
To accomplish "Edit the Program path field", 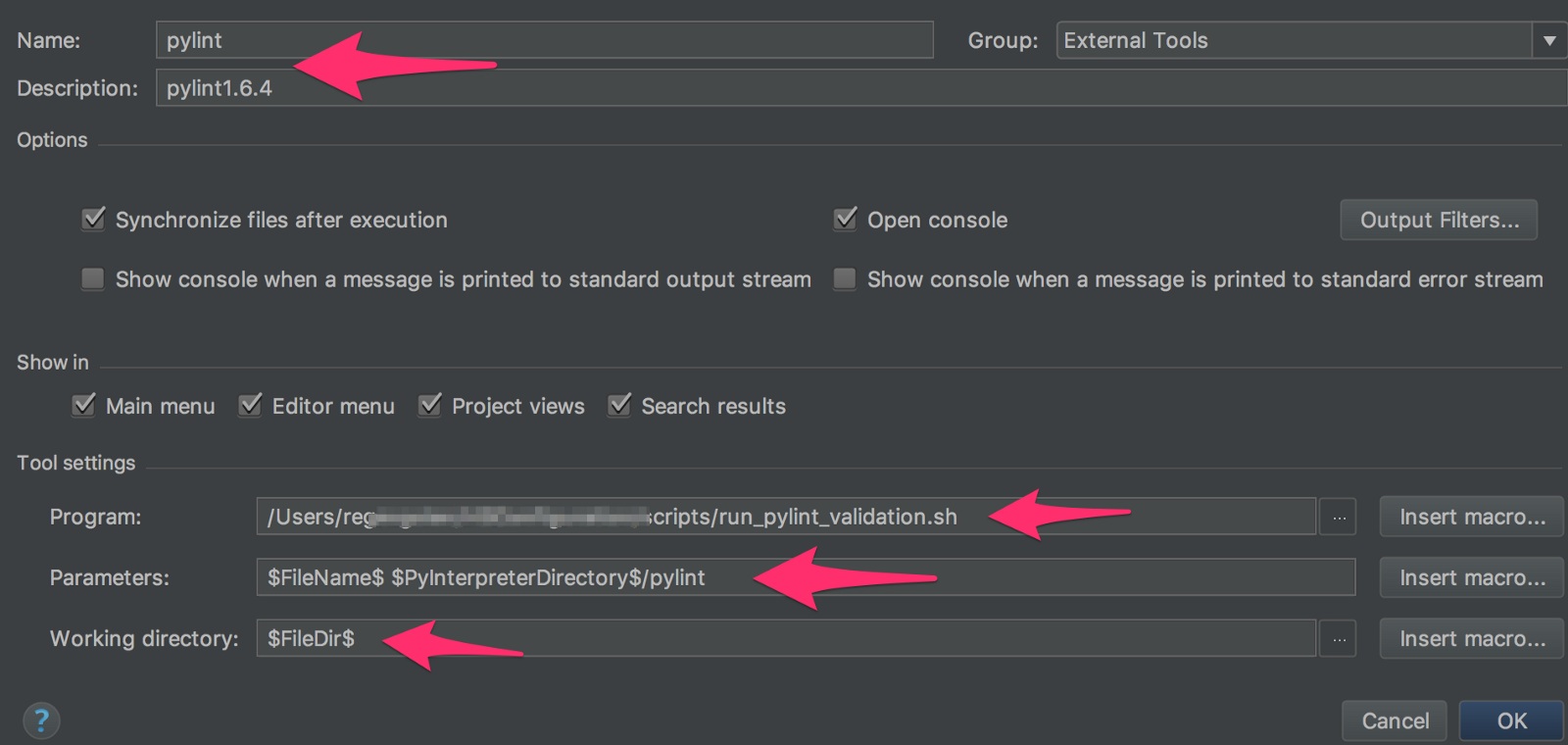I will click(786, 517).
